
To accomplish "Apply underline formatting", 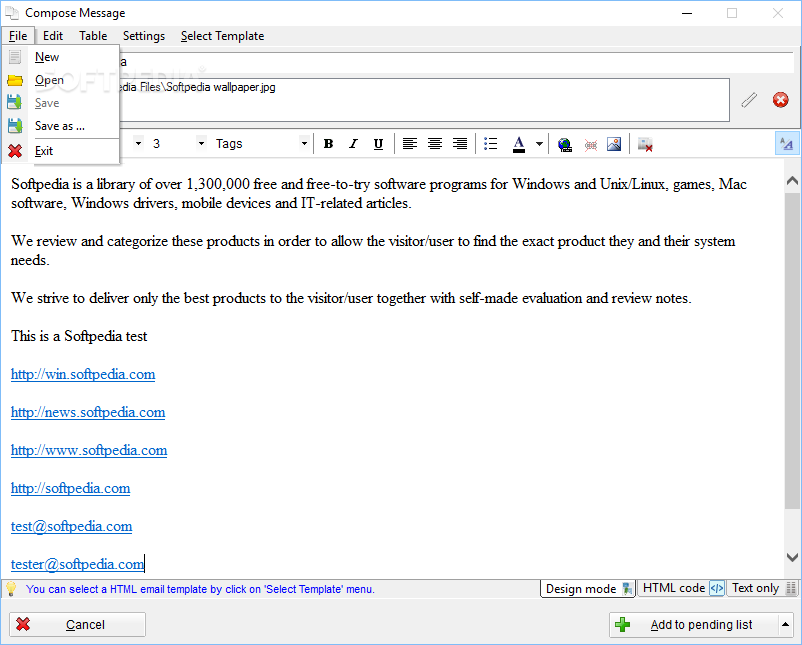I will 378,144.
